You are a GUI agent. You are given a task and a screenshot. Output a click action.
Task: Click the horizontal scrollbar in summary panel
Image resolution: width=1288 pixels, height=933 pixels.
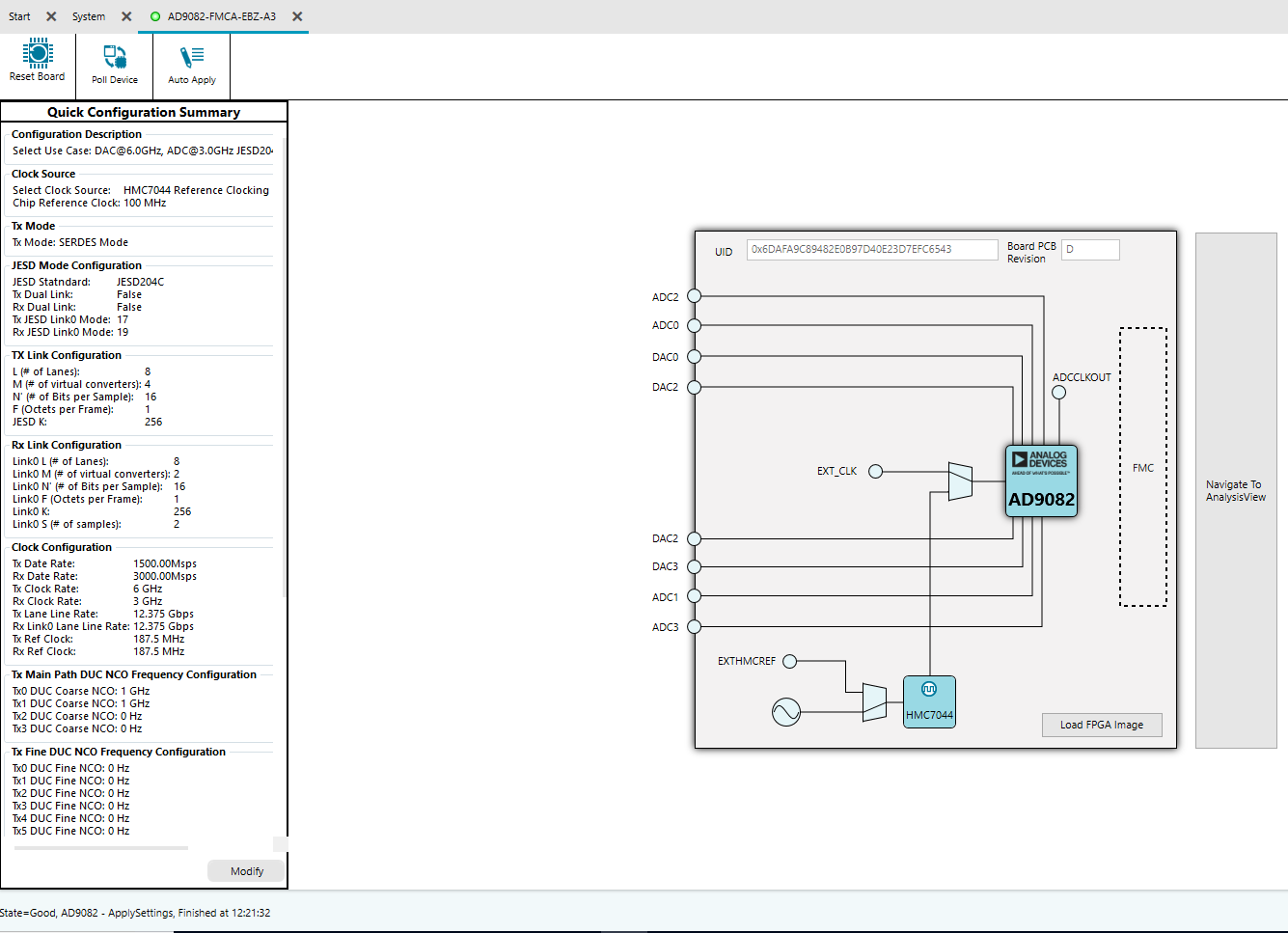point(101,848)
